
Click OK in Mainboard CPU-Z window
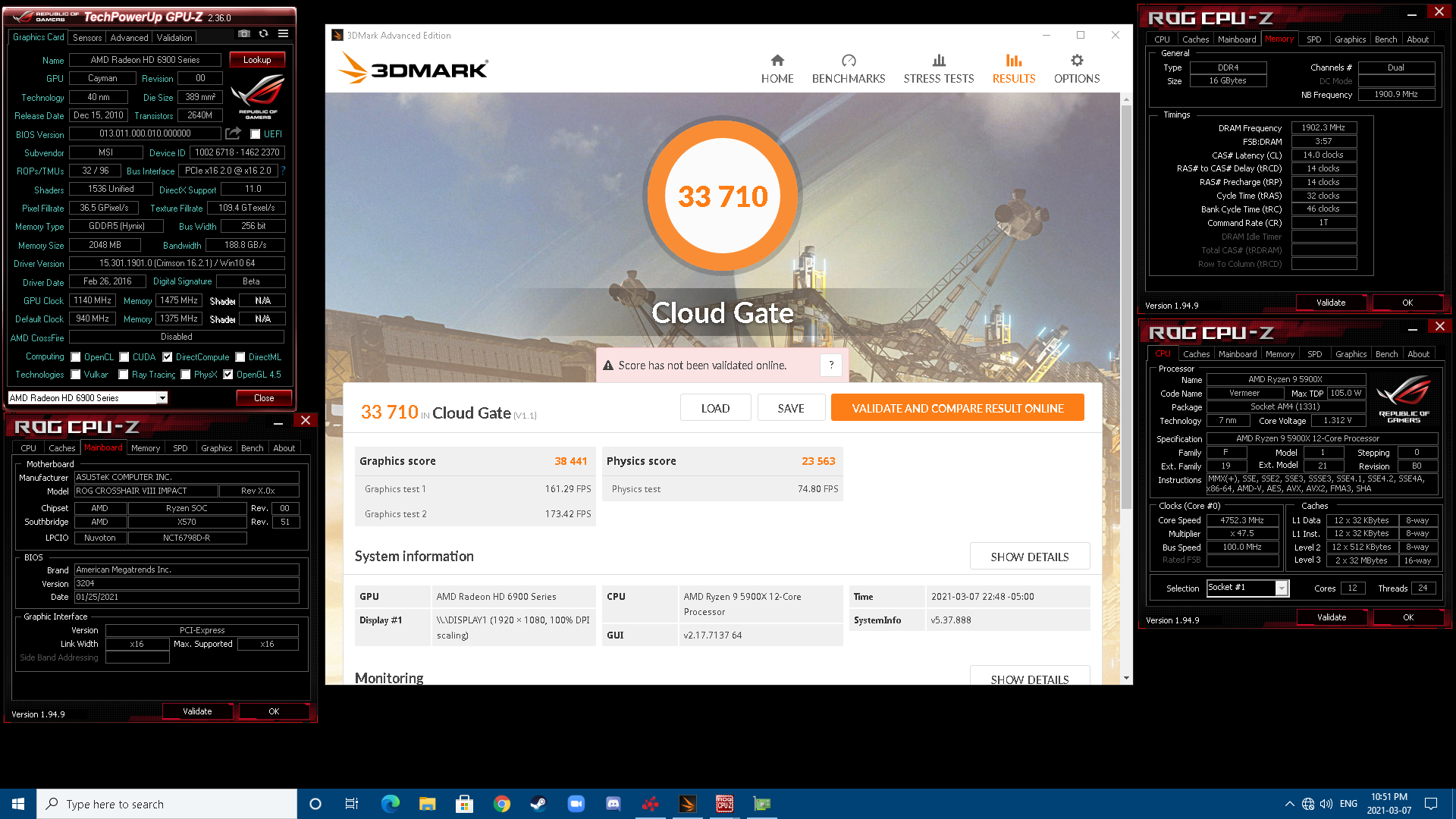pyautogui.click(x=274, y=711)
